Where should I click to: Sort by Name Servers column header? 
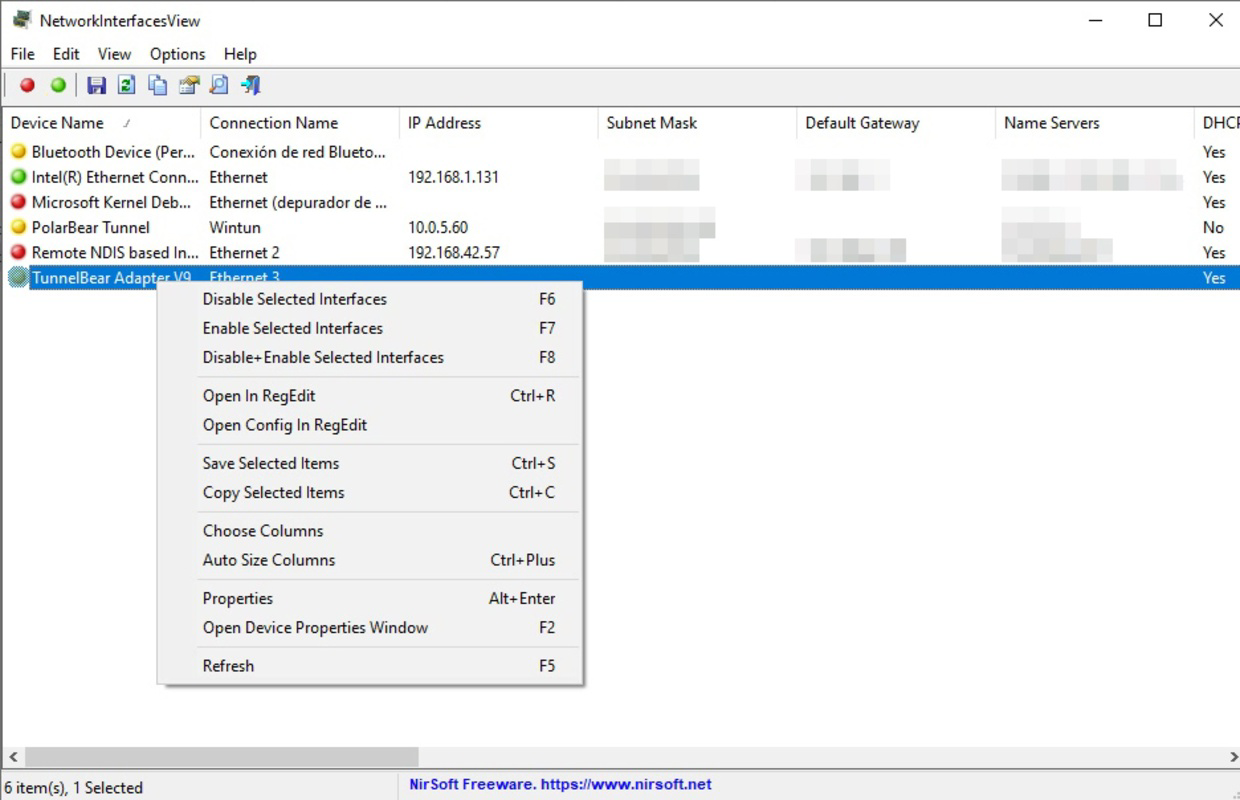coord(1094,123)
